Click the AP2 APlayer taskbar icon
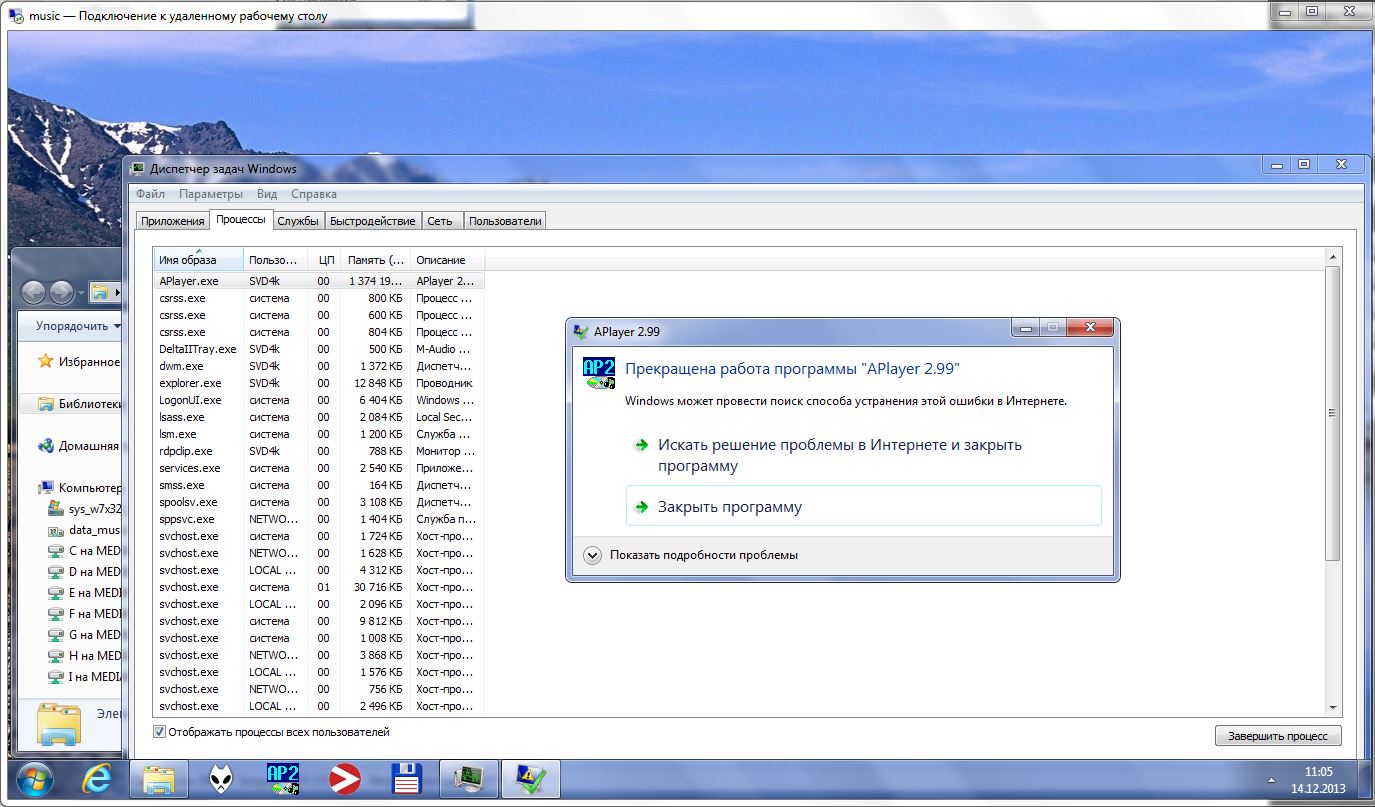This screenshot has height=807, width=1375. (283, 778)
